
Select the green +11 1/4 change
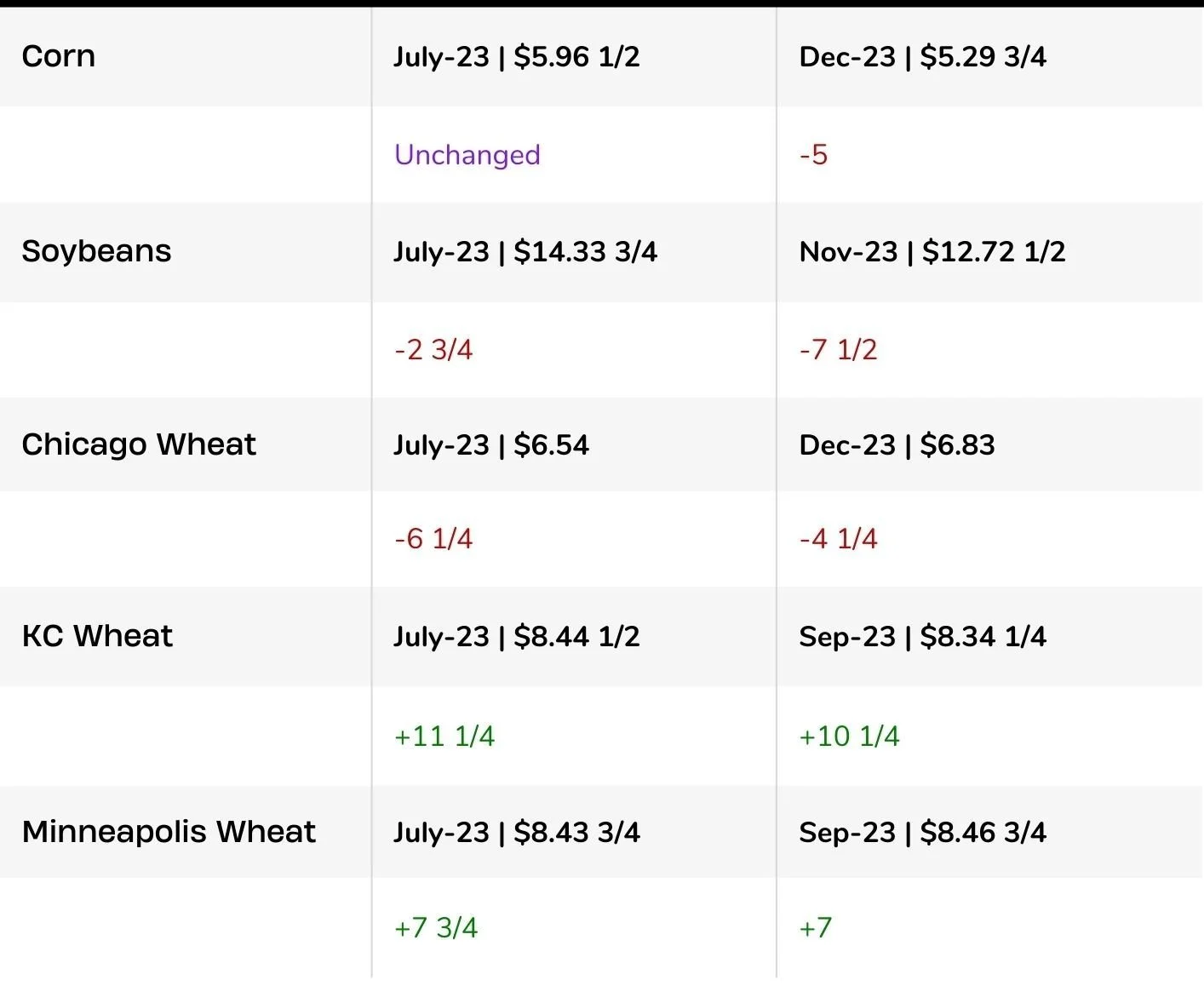(444, 736)
